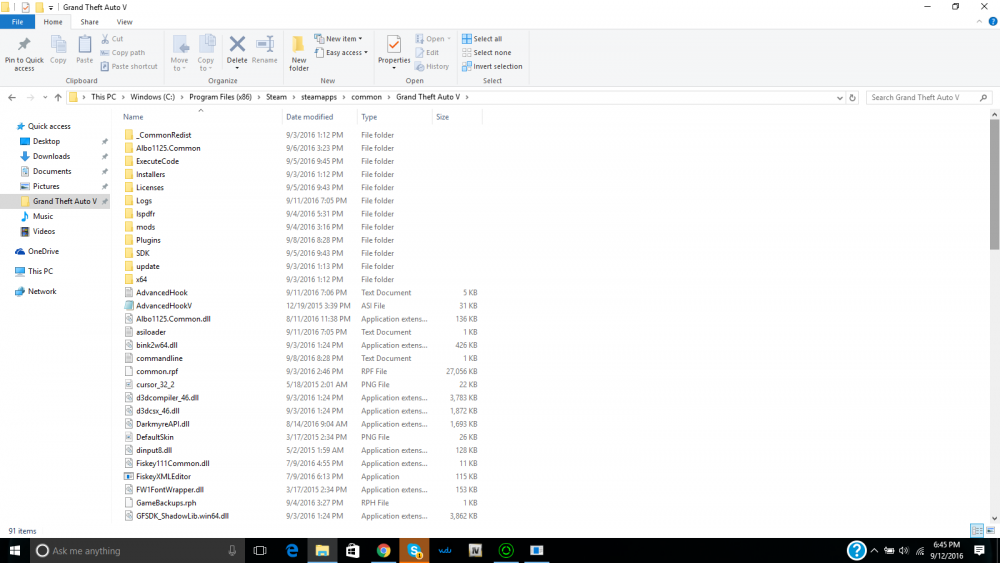Select the common.rpf file
Viewport: 1000px width, 563px height.
(157, 372)
